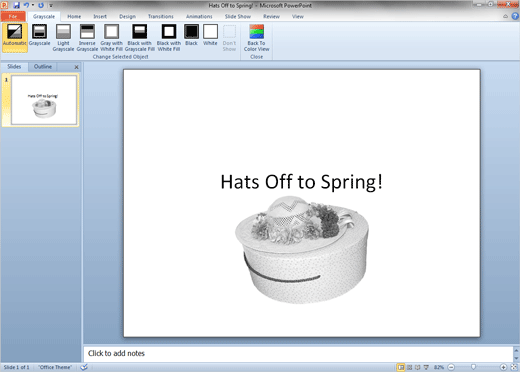Switch to Slide Sorter view

[x=410, y=367]
